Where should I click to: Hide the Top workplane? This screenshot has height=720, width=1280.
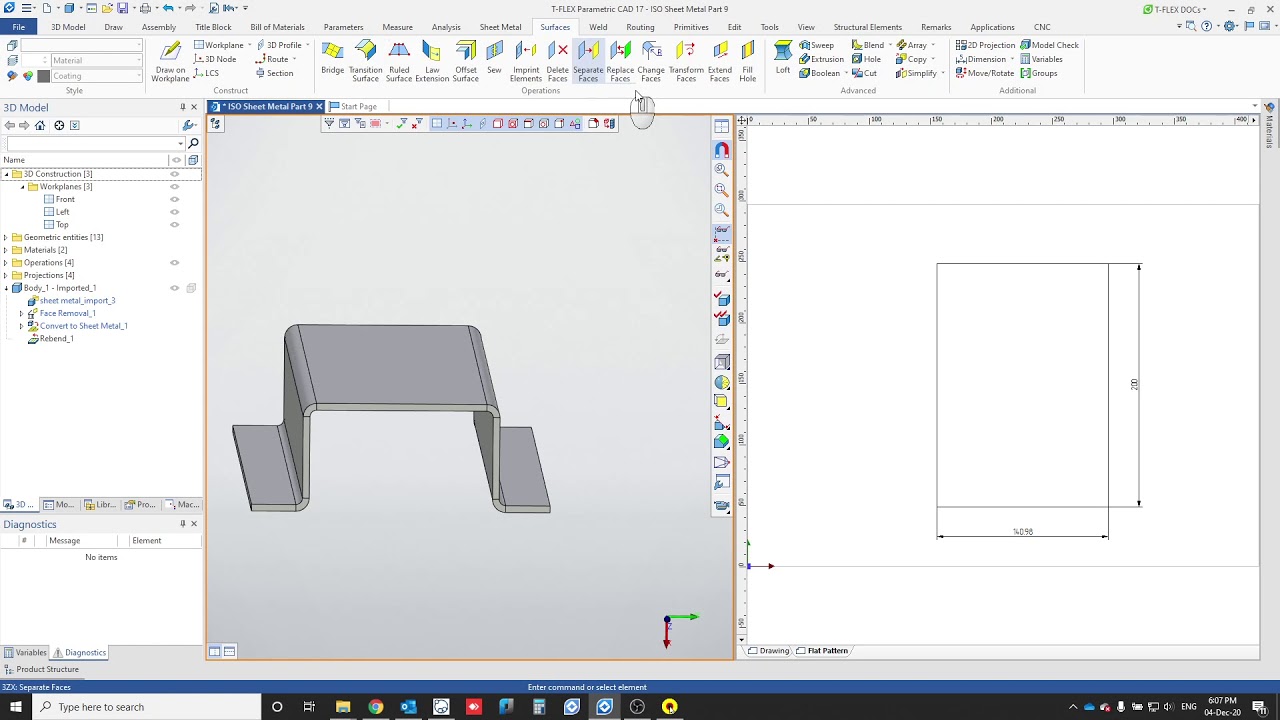click(x=175, y=225)
